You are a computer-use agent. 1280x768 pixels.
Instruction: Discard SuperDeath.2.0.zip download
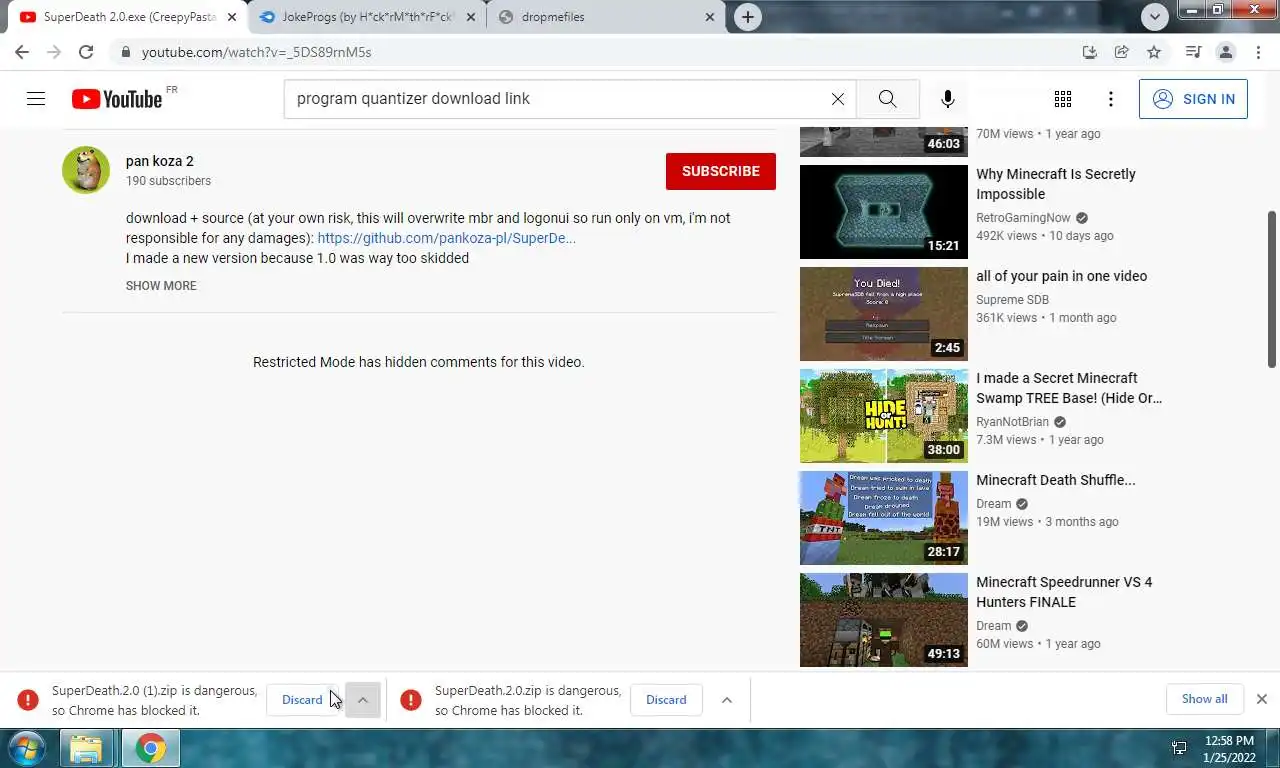coord(666,700)
